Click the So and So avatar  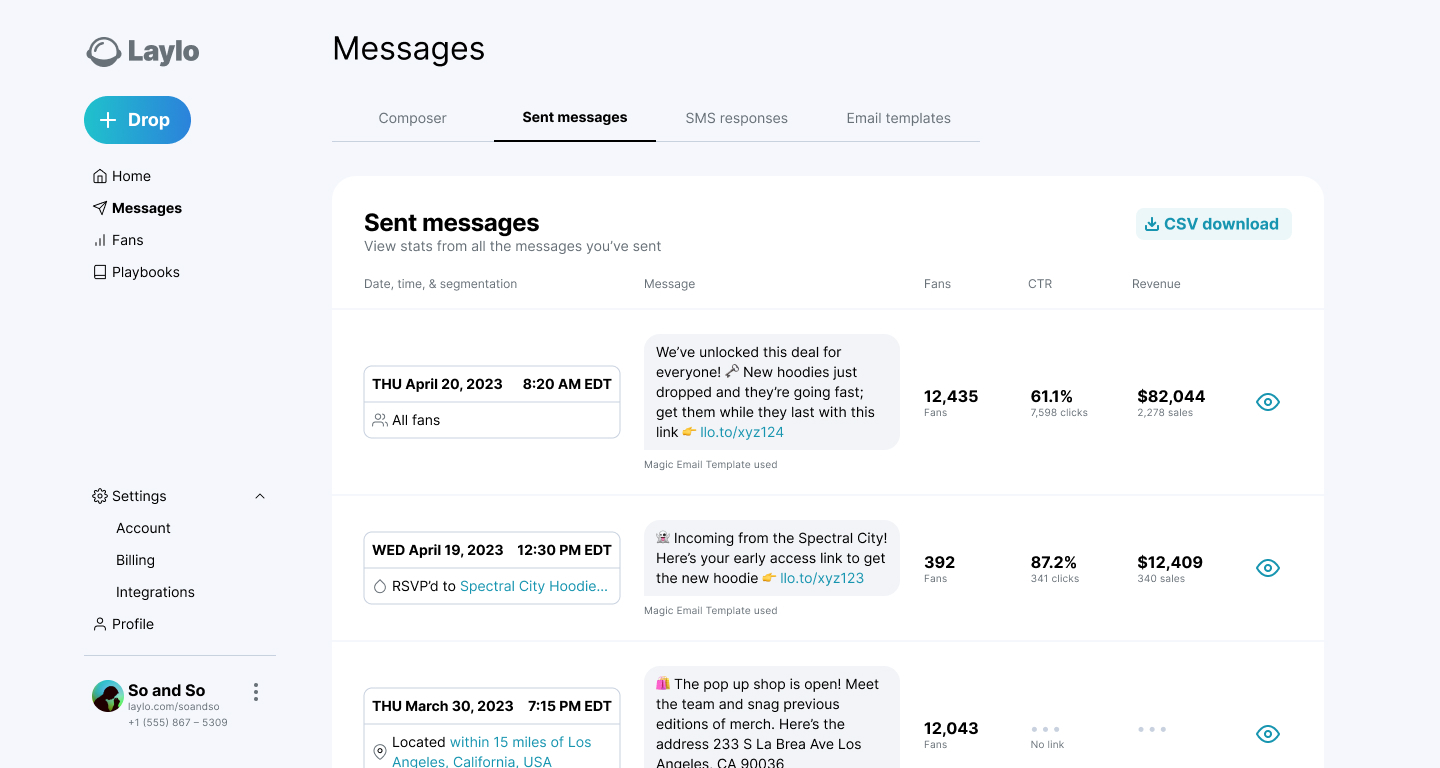coord(107,696)
